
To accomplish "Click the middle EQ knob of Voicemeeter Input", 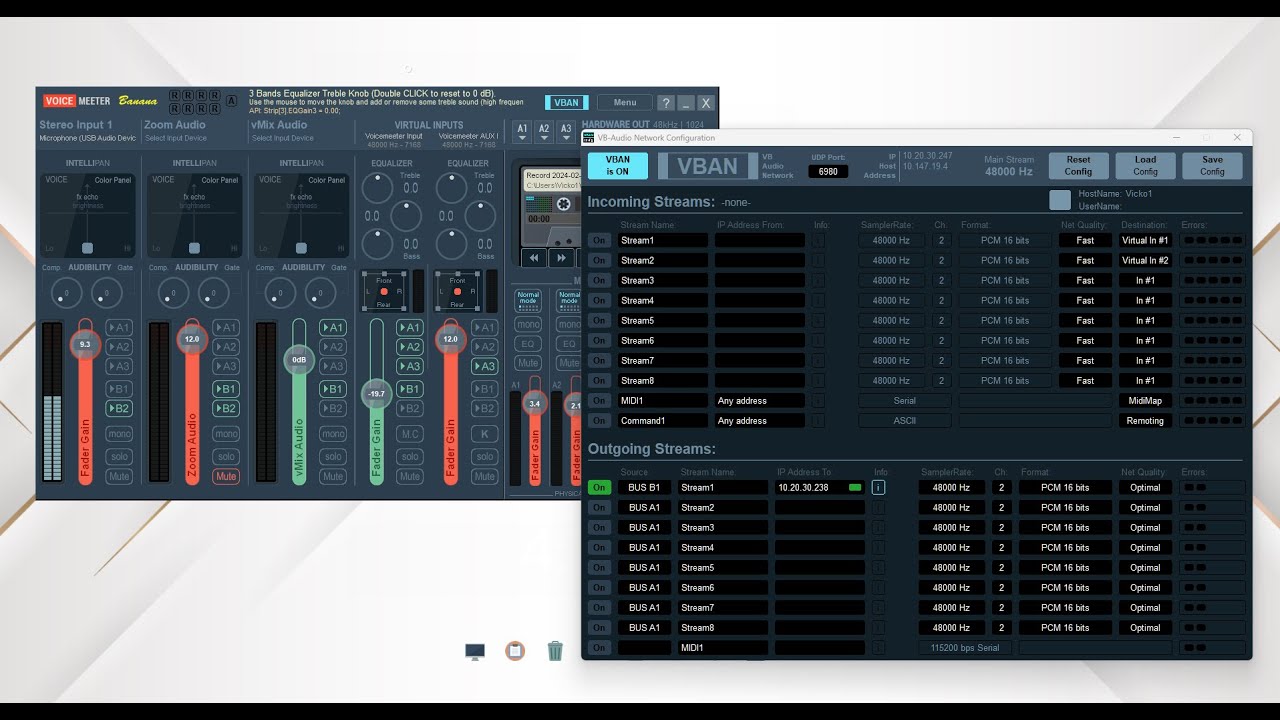I will click(405, 215).
